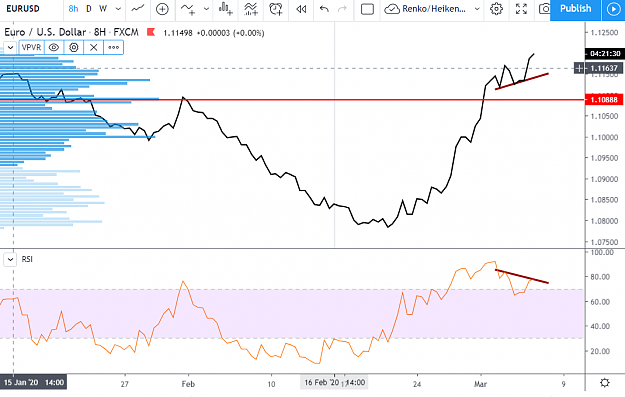Enter fullscreen mode
Screen dimensions: 625x397
(x=521, y=9)
